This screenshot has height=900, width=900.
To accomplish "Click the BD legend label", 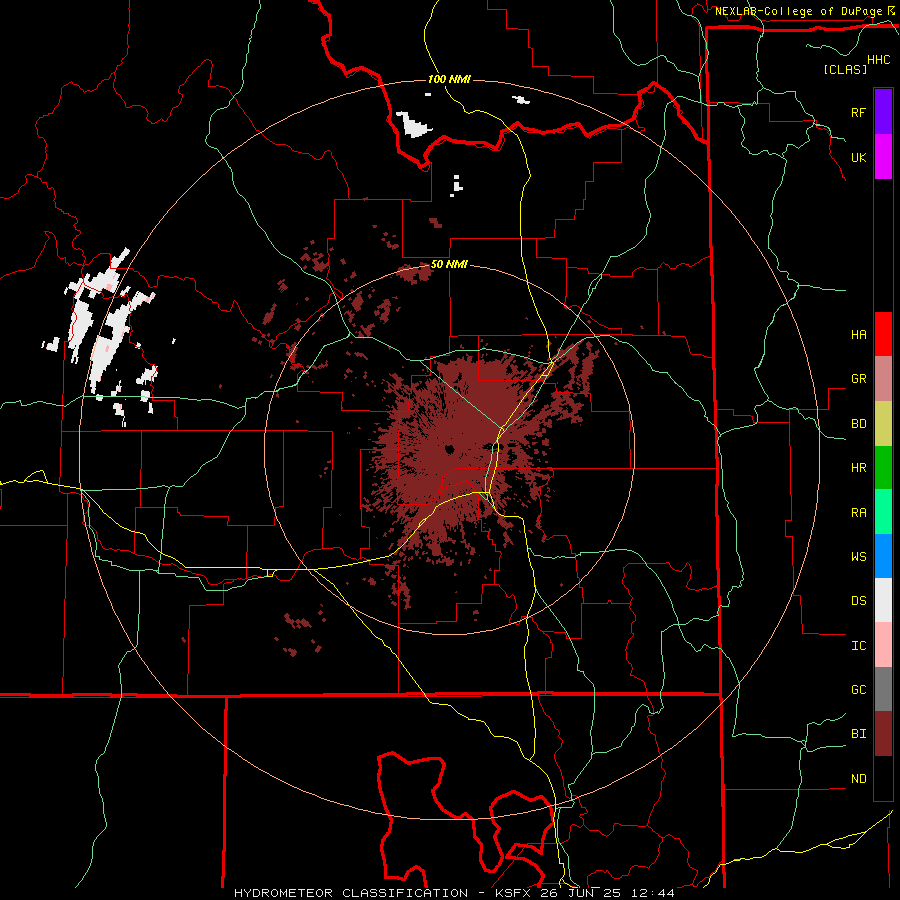I will click(858, 424).
